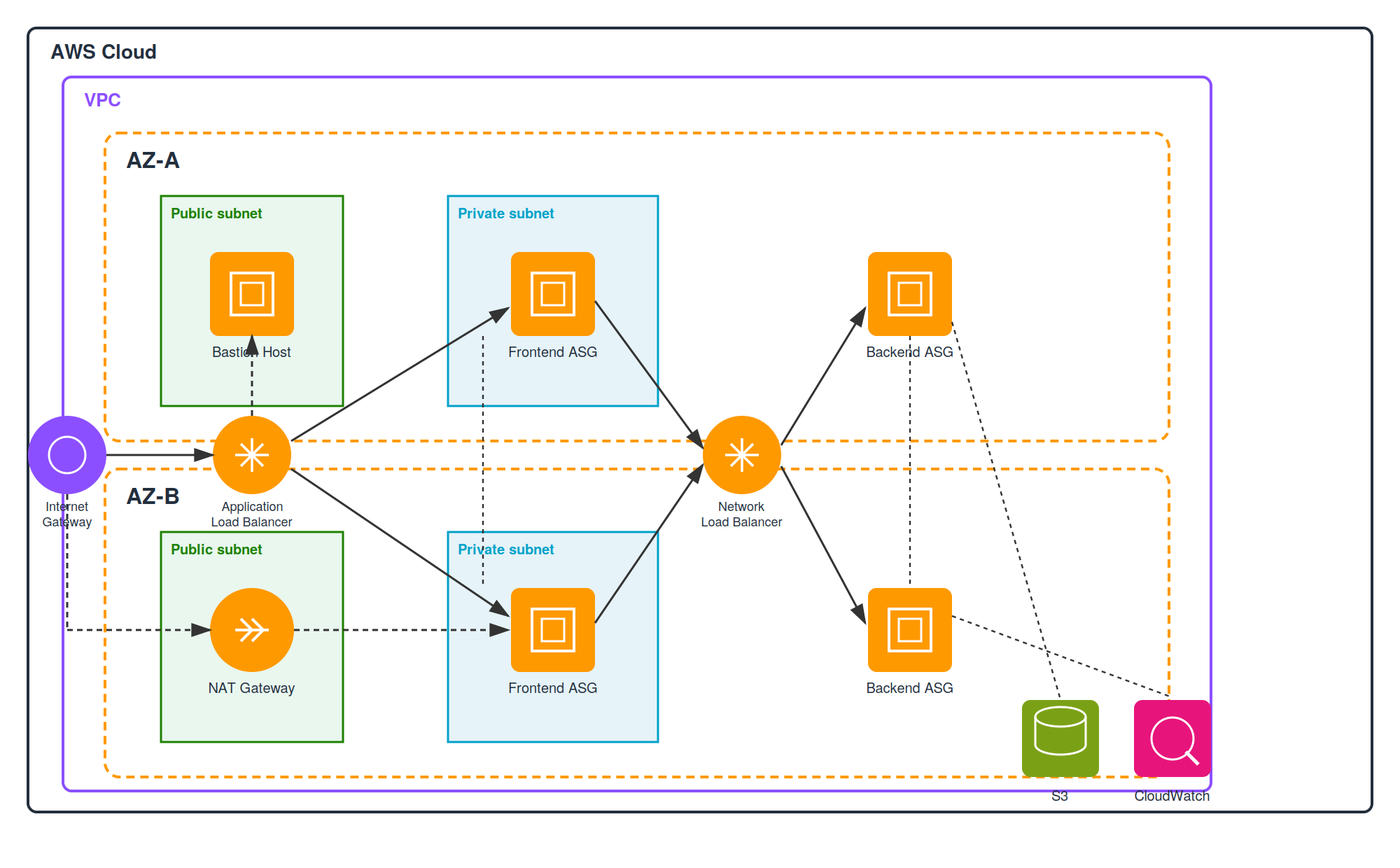
Task: Click the Internet Gateway text label
Action: point(67,514)
